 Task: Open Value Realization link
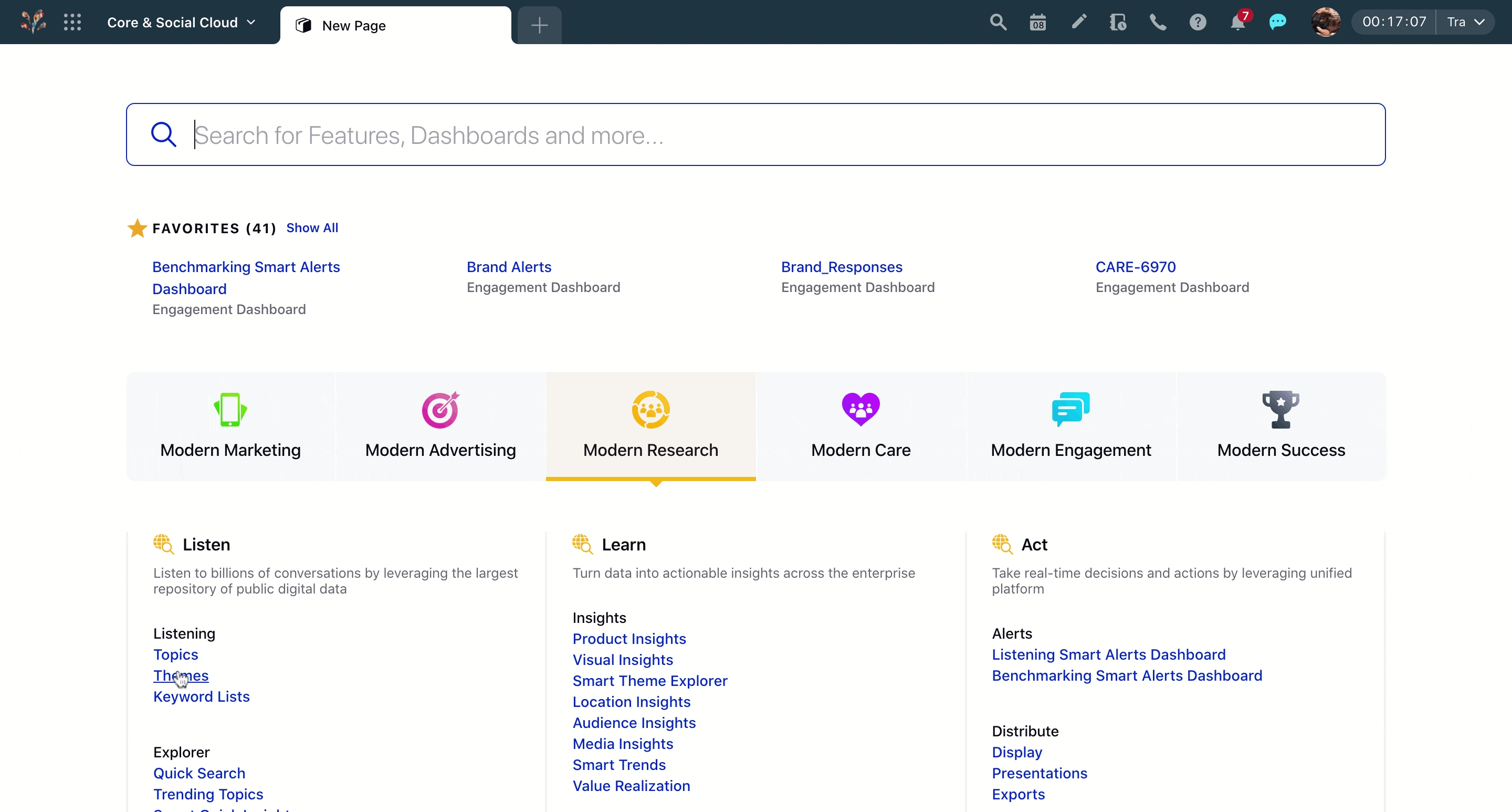tap(632, 786)
